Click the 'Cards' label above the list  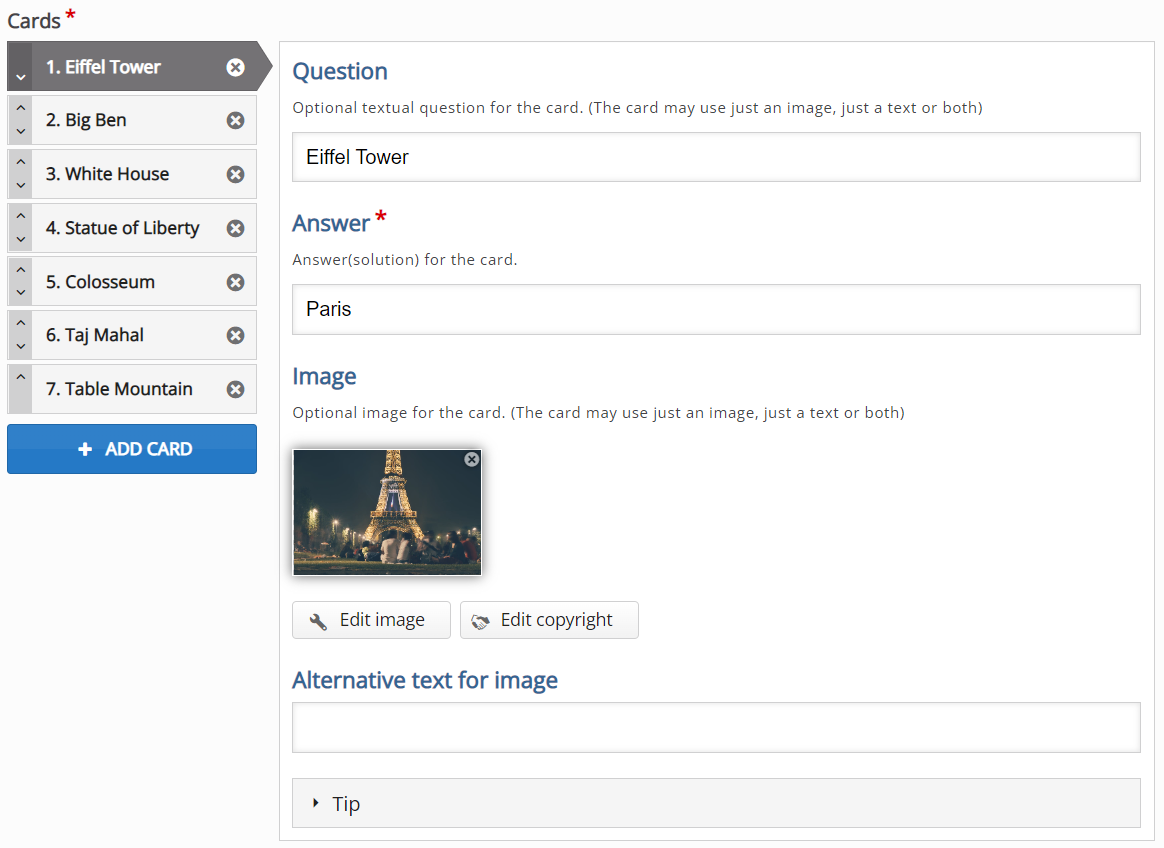pyautogui.click(x=34, y=21)
